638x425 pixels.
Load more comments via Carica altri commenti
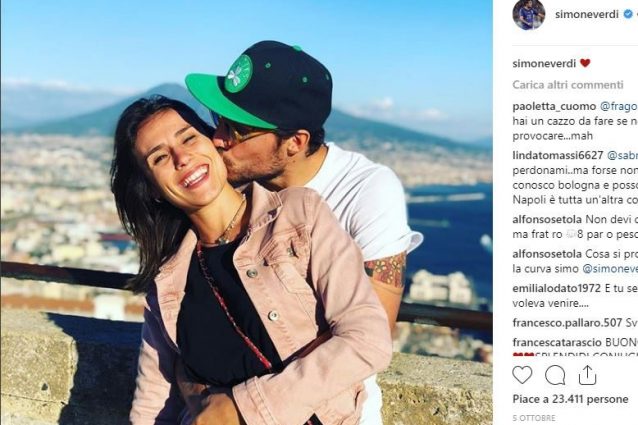(x=568, y=85)
